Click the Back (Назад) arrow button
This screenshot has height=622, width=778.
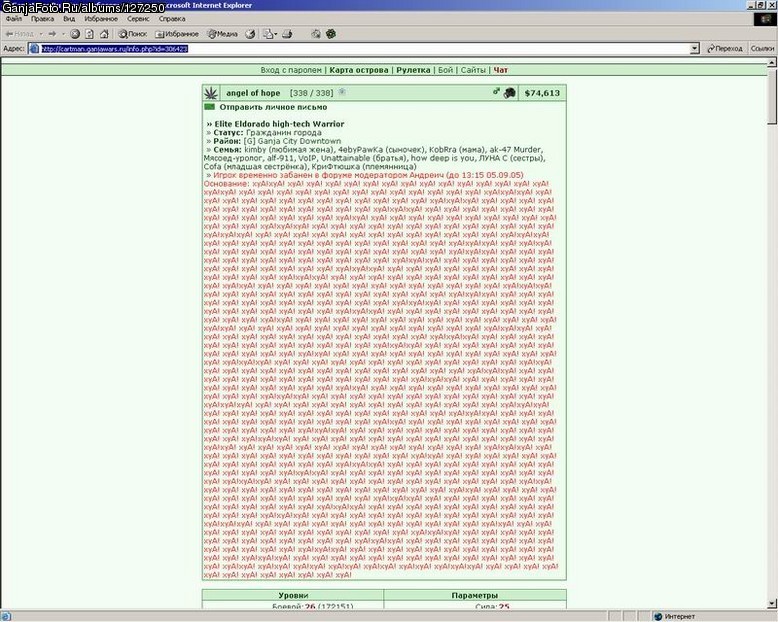(x=19, y=34)
